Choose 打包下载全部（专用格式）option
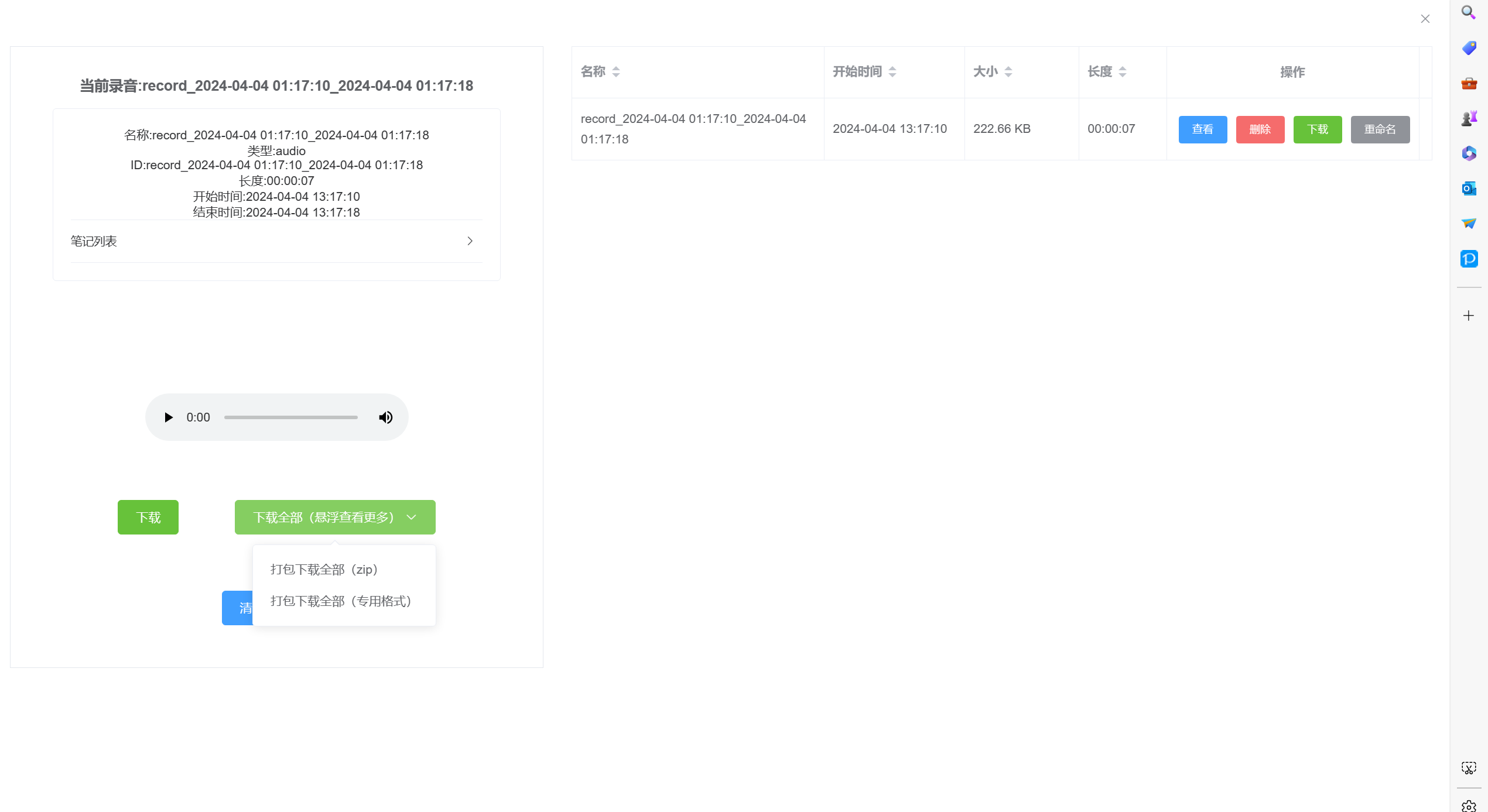The height and width of the screenshot is (812, 1488). pyautogui.click(x=344, y=601)
